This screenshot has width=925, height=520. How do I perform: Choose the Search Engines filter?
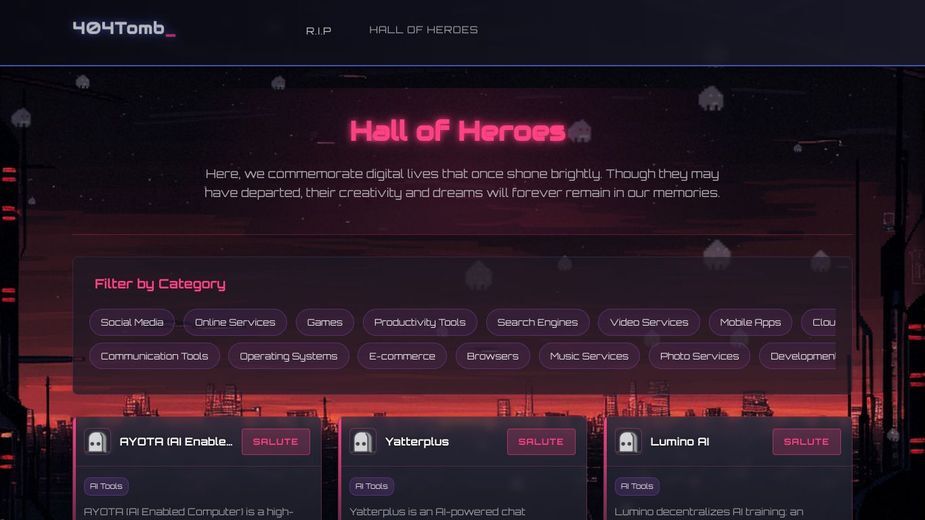(x=537, y=322)
